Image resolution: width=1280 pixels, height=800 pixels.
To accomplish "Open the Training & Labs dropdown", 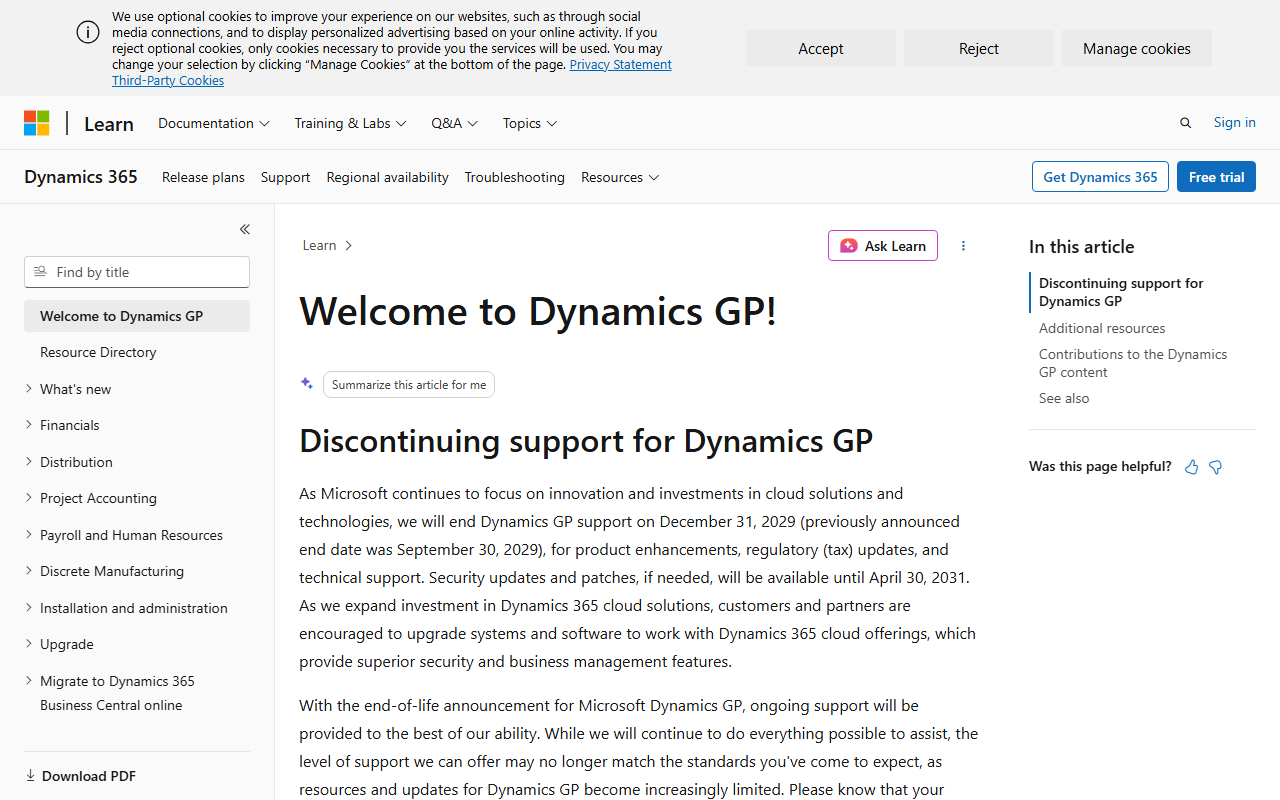I will click(x=350, y=123).
